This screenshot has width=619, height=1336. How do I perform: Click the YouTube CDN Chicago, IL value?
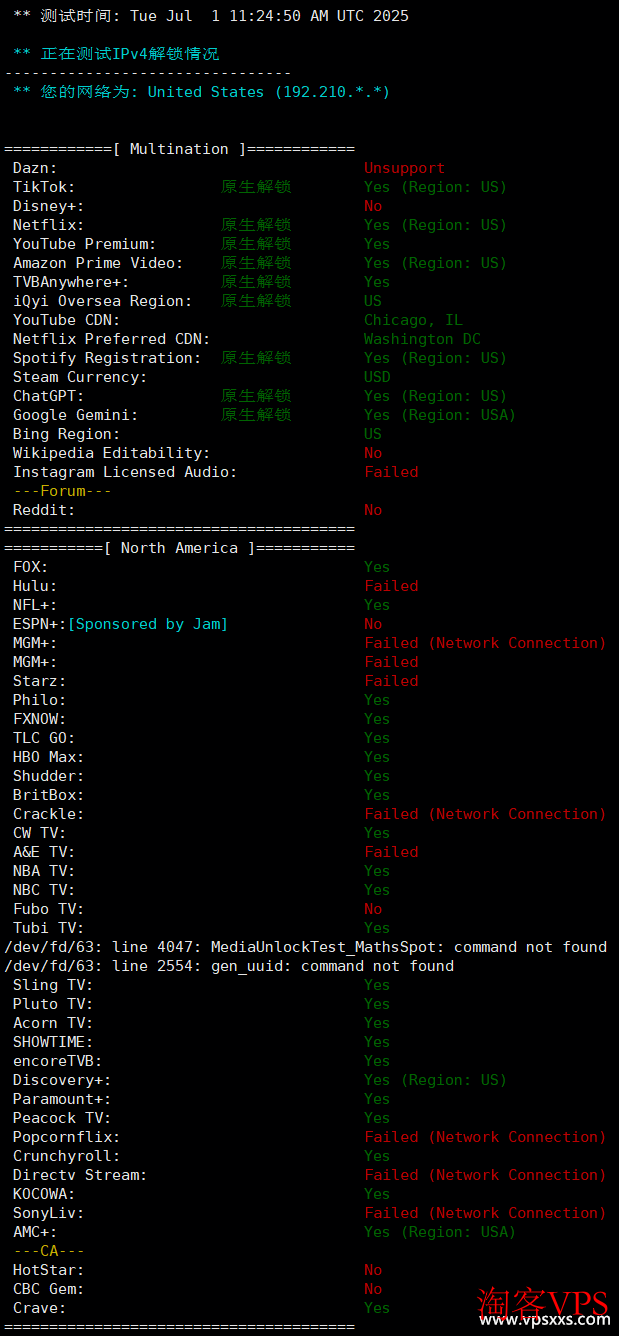pyautogui.click(x=413, y=320)
